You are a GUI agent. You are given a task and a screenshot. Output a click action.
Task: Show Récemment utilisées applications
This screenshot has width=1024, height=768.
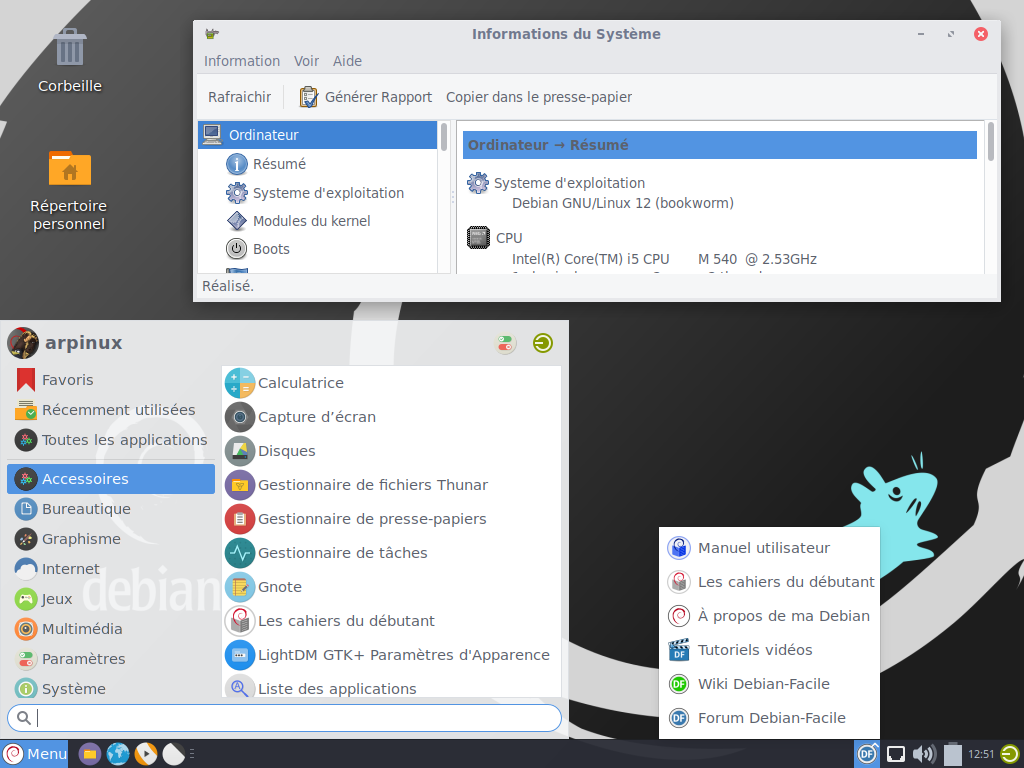111,409
